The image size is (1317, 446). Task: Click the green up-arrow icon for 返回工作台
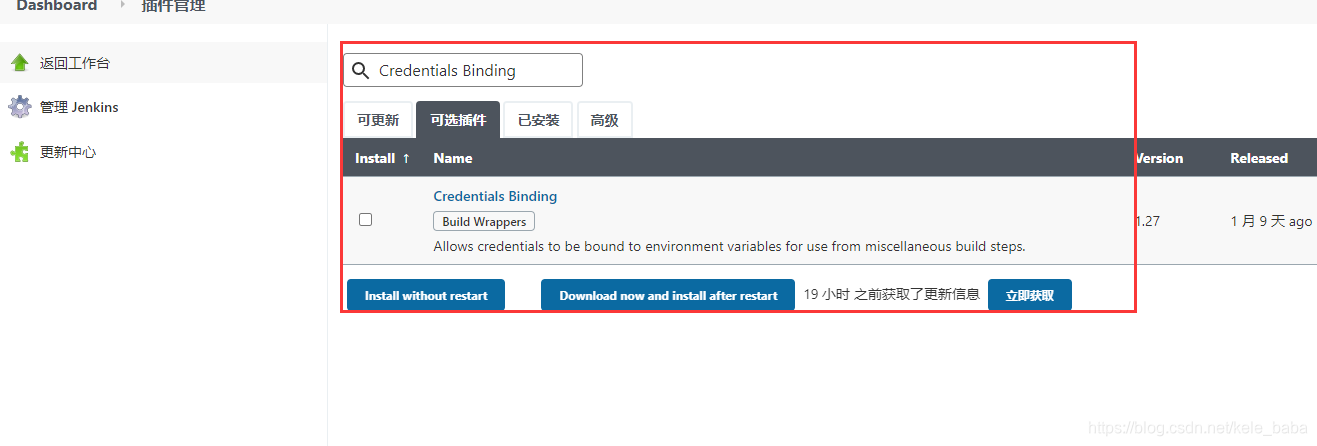19,63
